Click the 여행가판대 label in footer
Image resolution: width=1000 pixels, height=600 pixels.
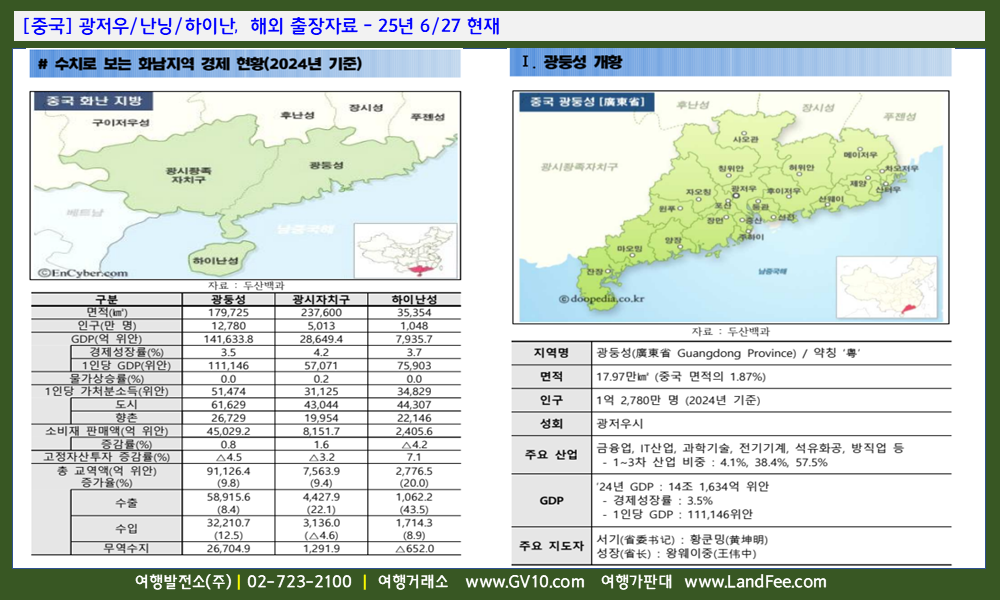pos(636,582)
